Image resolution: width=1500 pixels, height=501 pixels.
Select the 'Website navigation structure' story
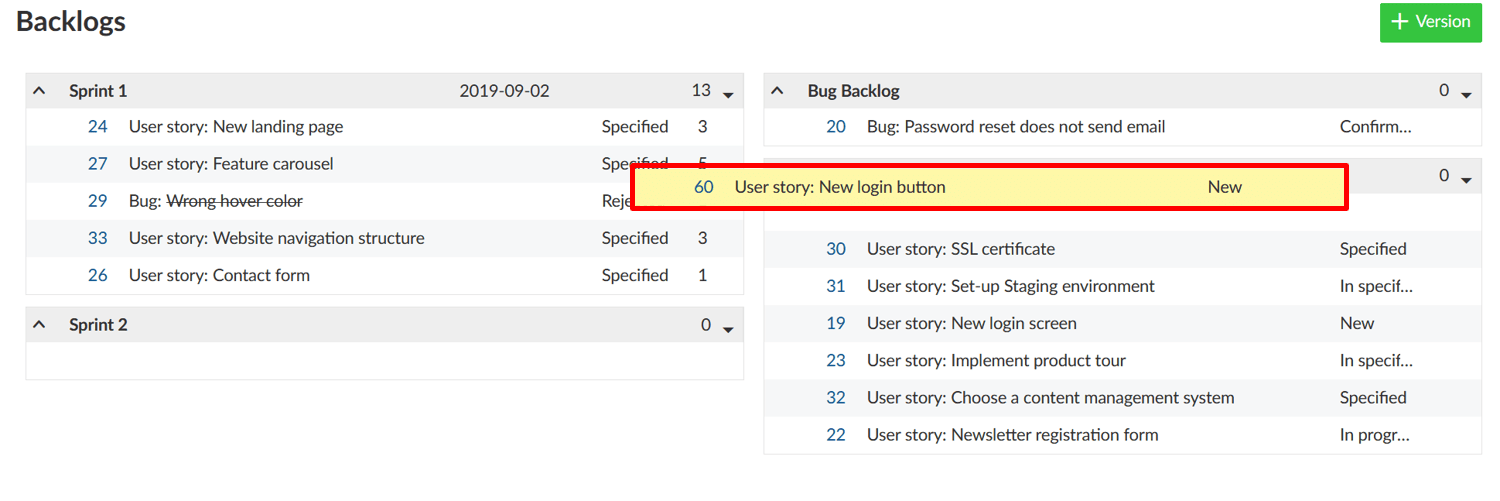276,238
